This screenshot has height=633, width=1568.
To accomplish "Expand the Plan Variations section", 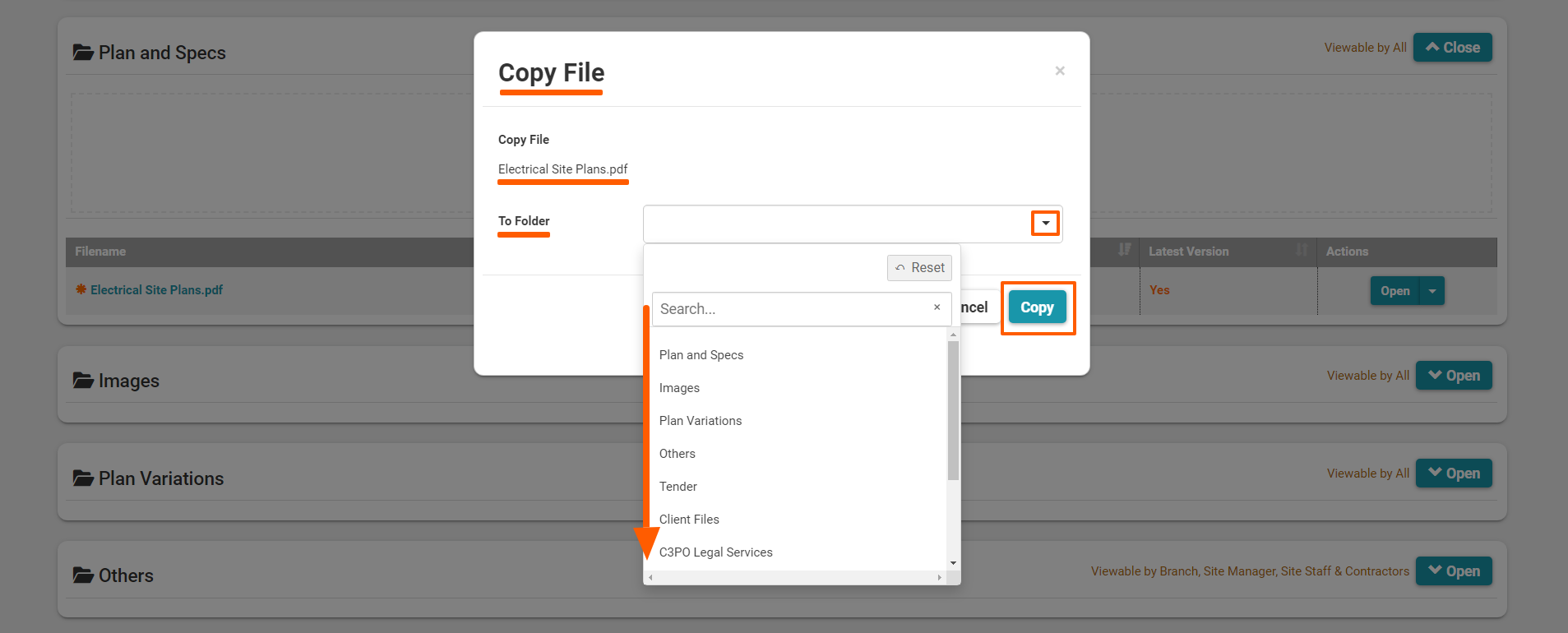I will click(x=1453, y=474).
